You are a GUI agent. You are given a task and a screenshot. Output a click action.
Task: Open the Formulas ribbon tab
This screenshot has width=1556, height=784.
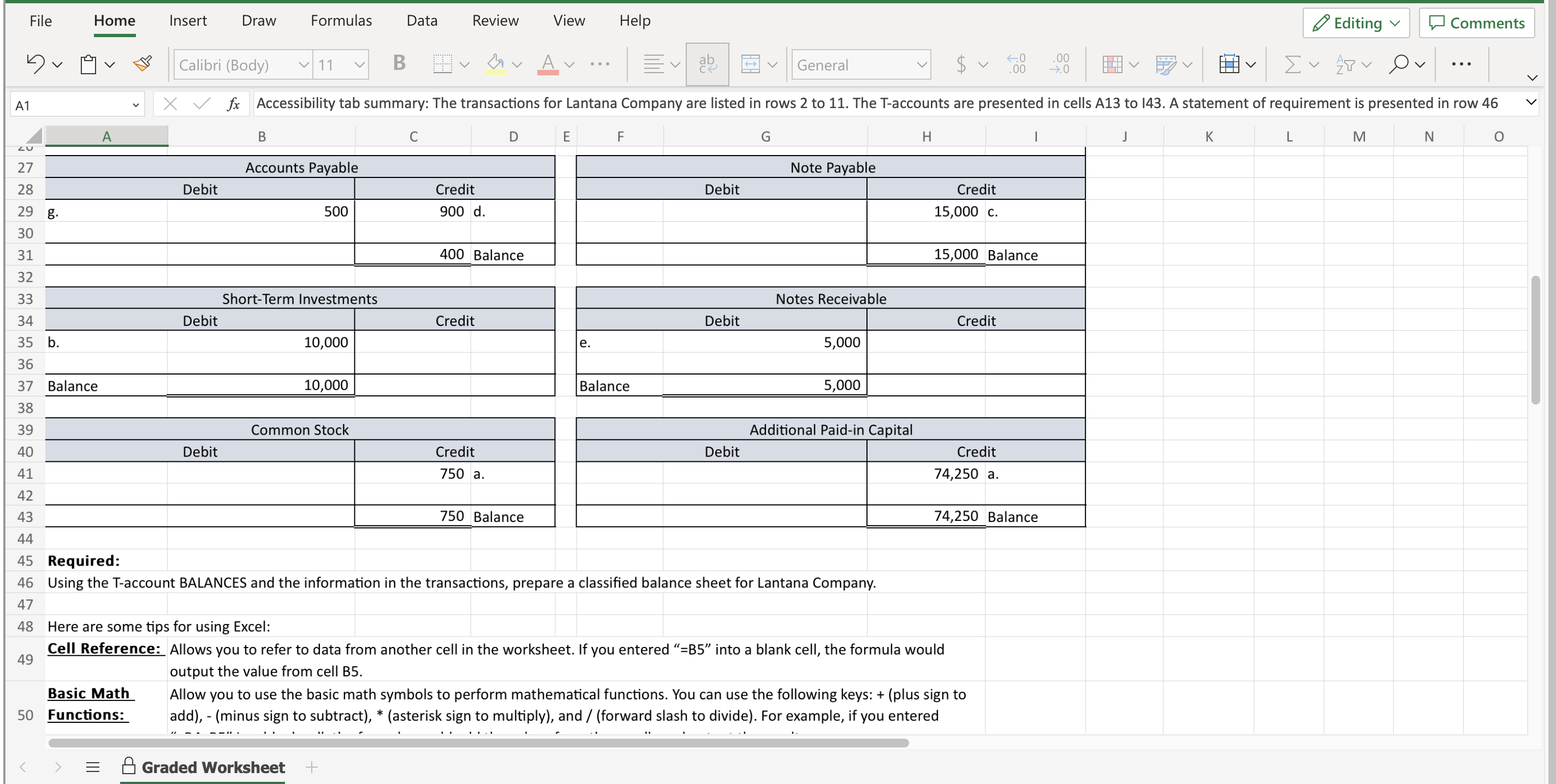(341, 21)
